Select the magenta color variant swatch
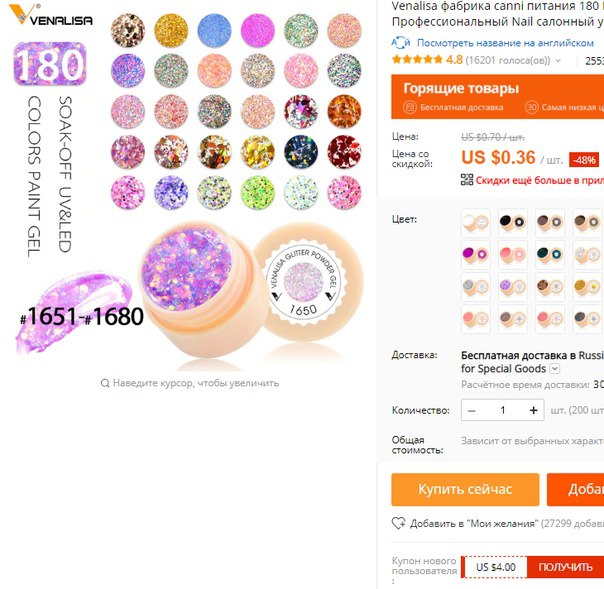The width and height of the screenshot is (604, 589). click(476, 255)
